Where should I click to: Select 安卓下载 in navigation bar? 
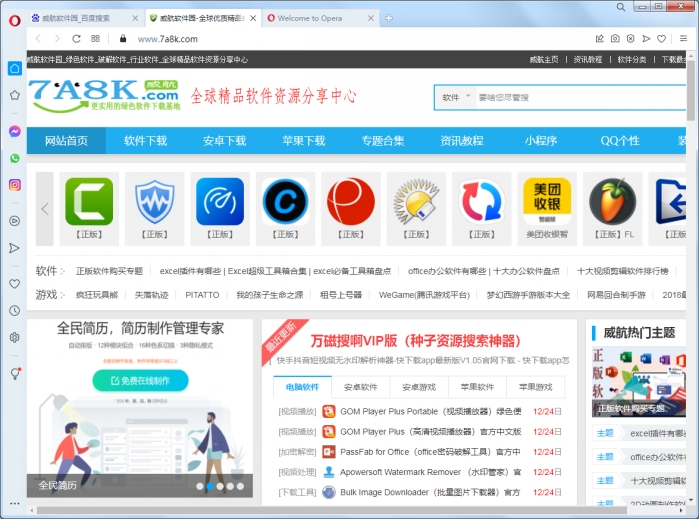point(225,141)
